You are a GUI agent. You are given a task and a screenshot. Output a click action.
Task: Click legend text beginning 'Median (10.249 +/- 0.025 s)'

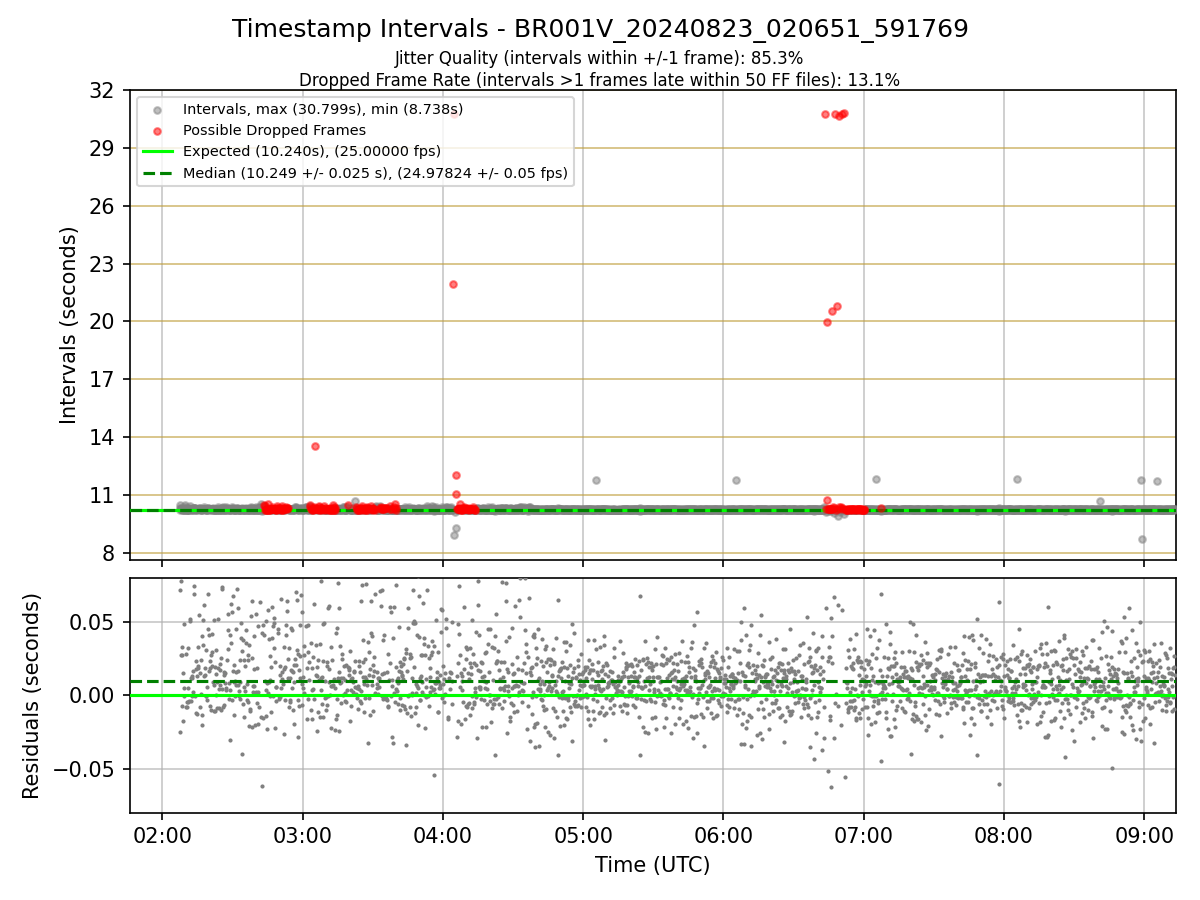[376, 173]
